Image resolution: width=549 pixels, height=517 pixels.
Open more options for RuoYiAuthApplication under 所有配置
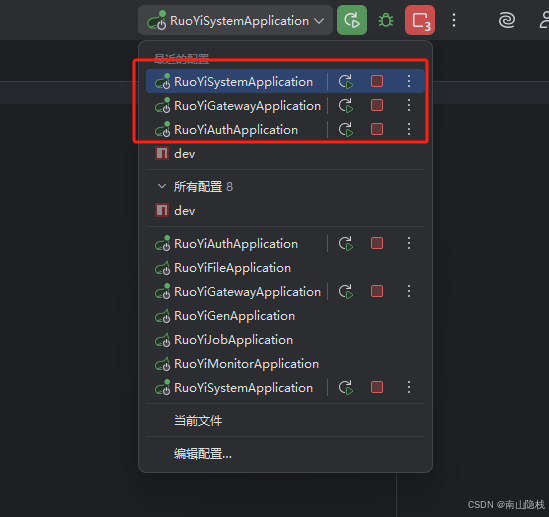(x=409, y=244)
